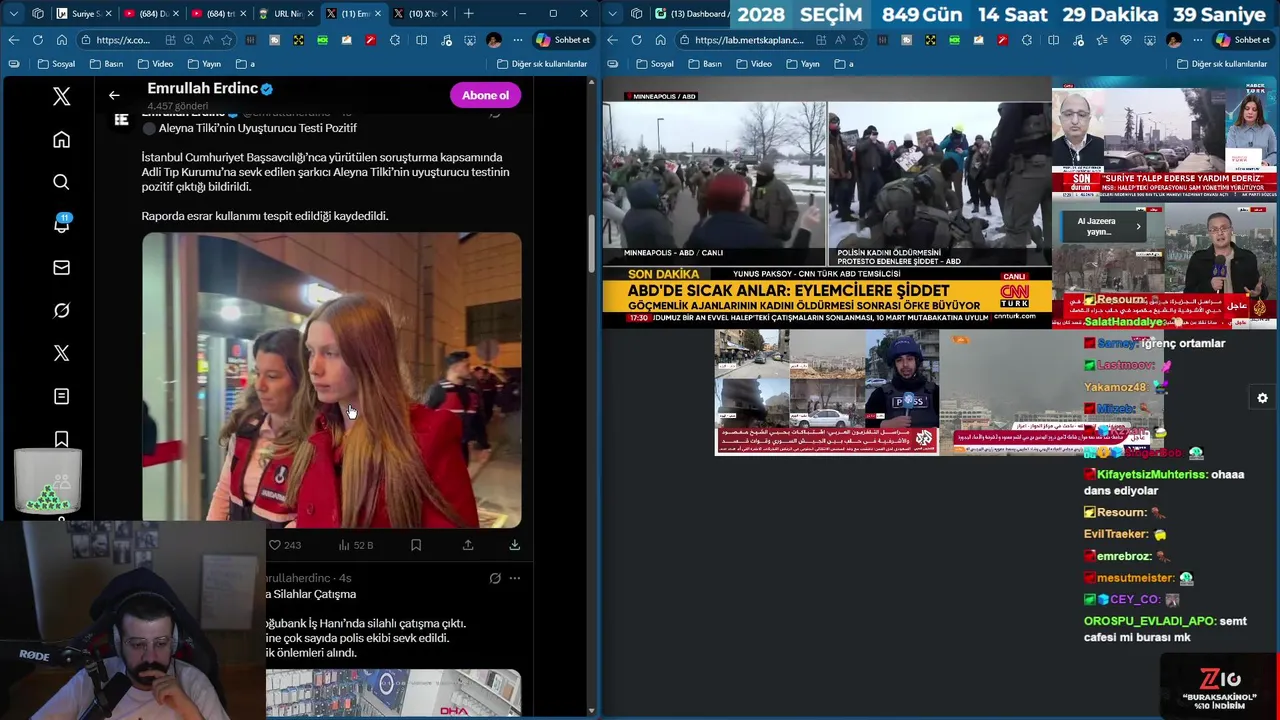Open X Premium icon in the sidebar
Viewport: 1280px width, 720px height.
[61, 353]
